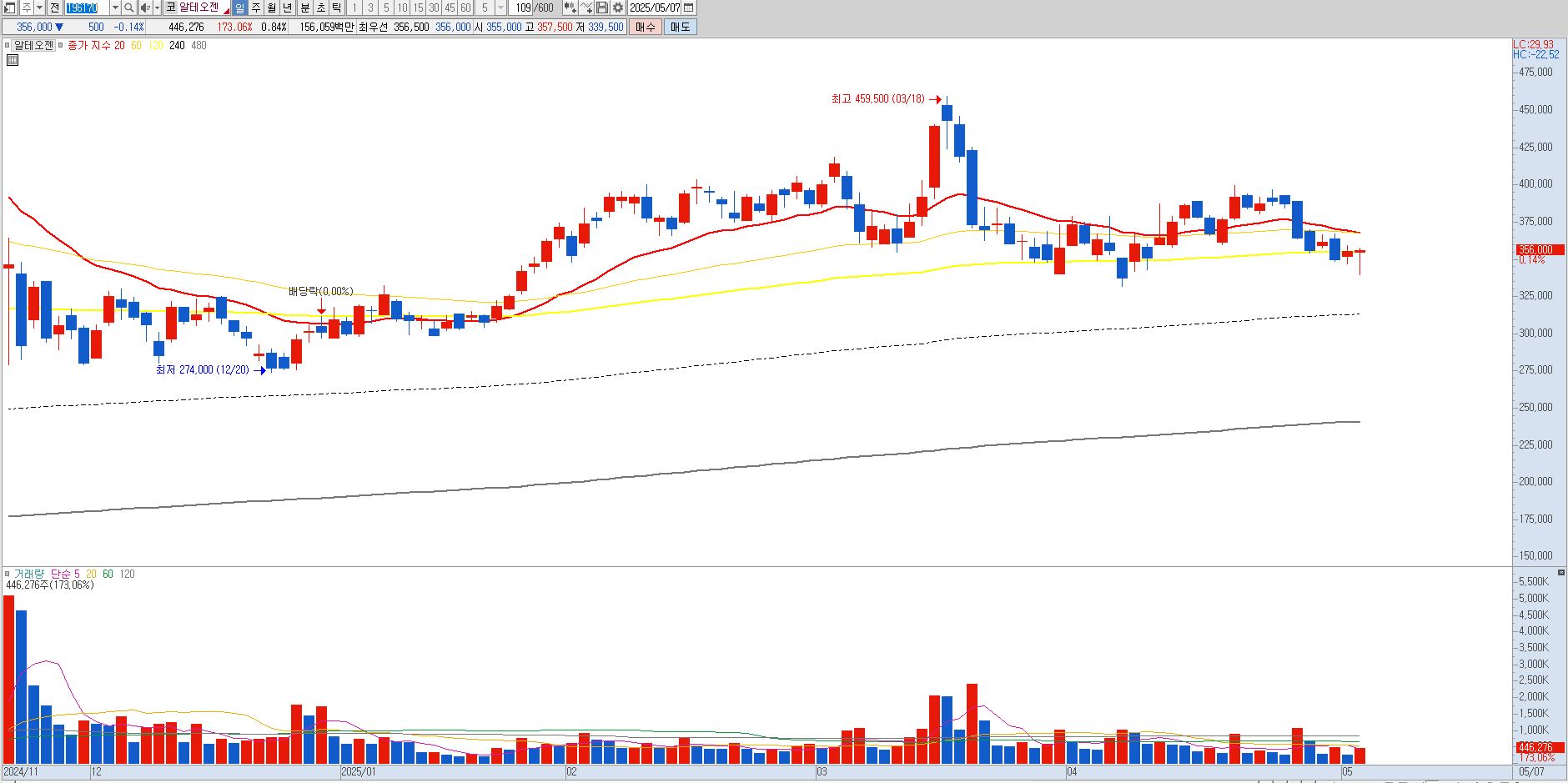Click the data grid table icon below 알테오젠
1568x783 pixels.
click(13, 60)
